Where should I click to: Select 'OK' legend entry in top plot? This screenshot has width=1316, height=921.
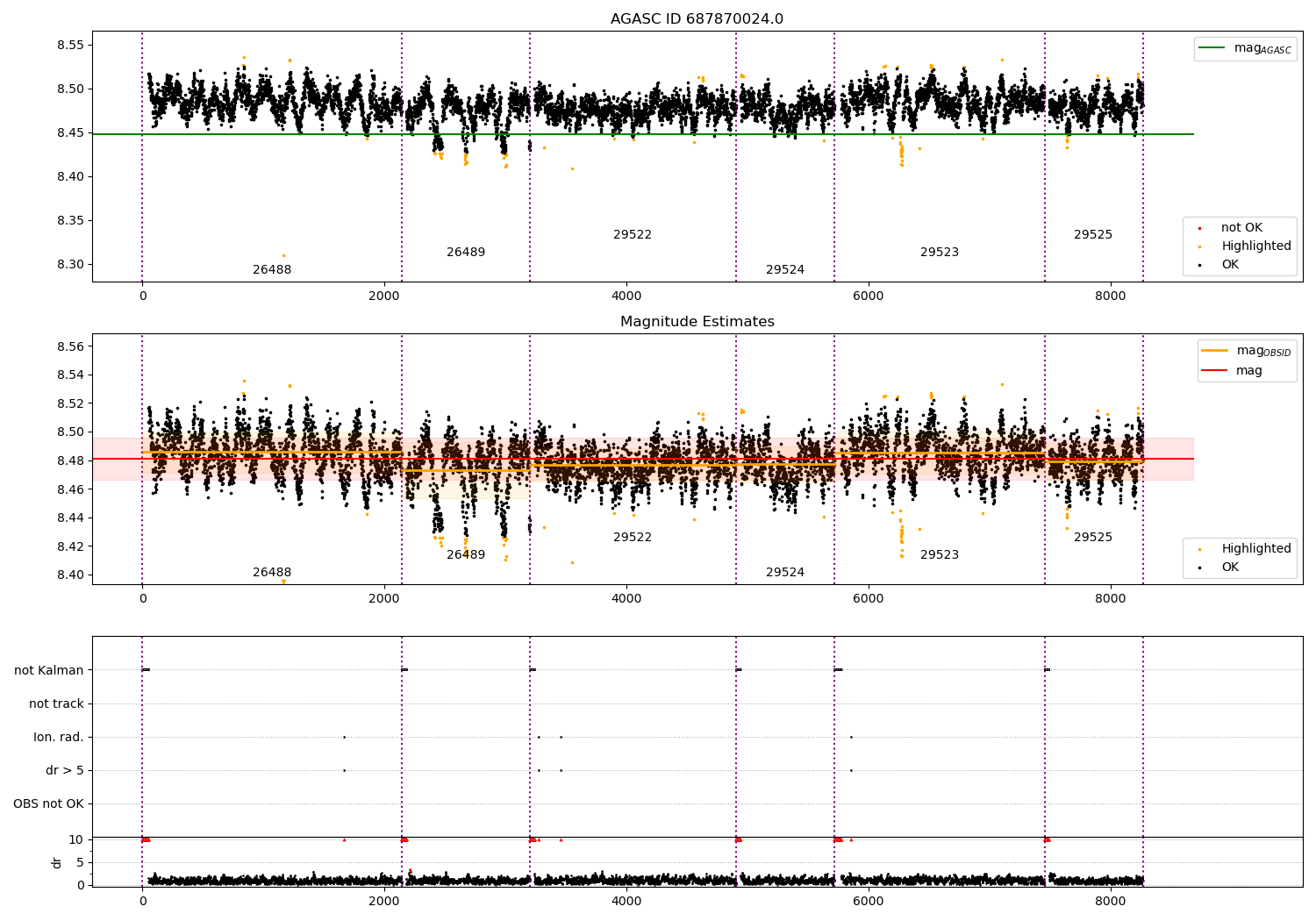[1230, 265]
